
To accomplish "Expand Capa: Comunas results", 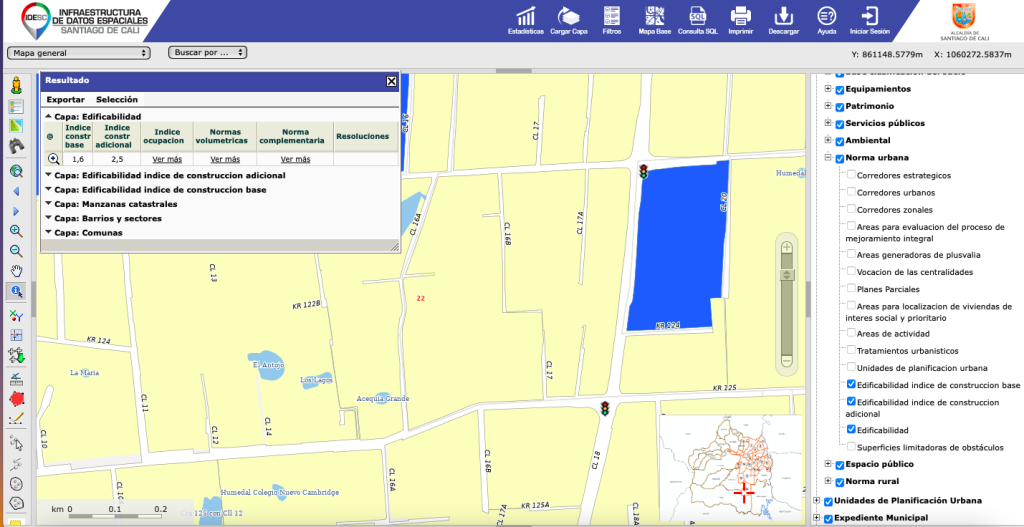I will pyautogui.click(x=49, y=232).
